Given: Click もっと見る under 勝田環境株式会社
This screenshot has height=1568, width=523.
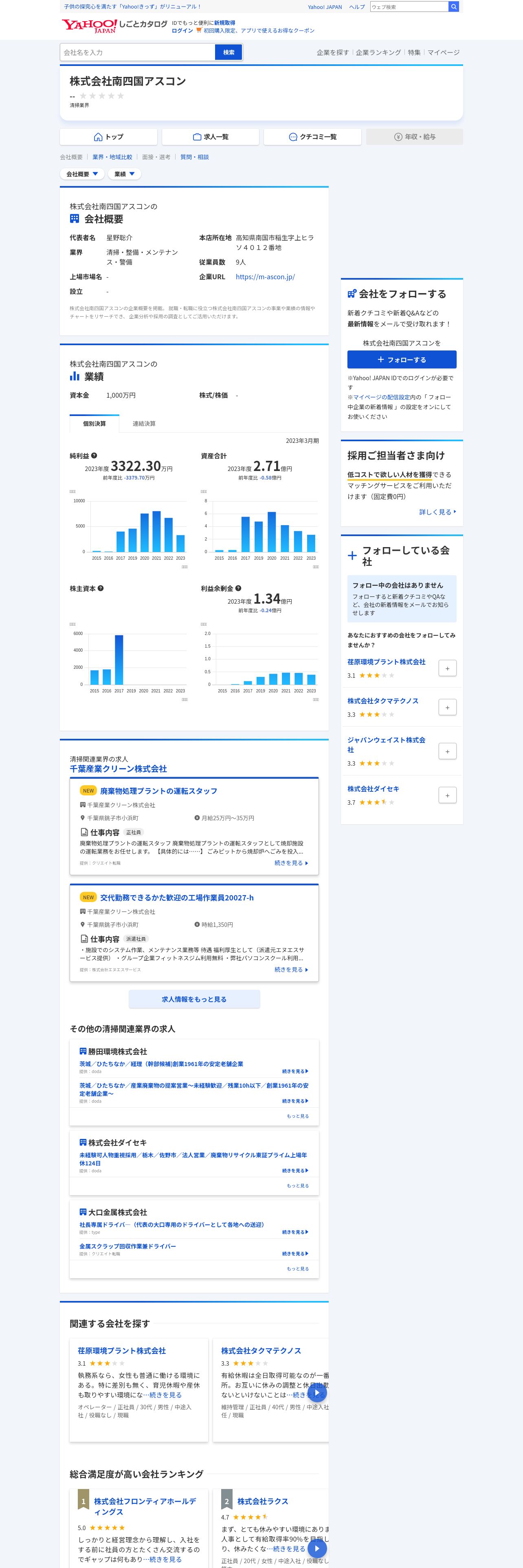Looking at the screenshot, I should pos(298,1116).
